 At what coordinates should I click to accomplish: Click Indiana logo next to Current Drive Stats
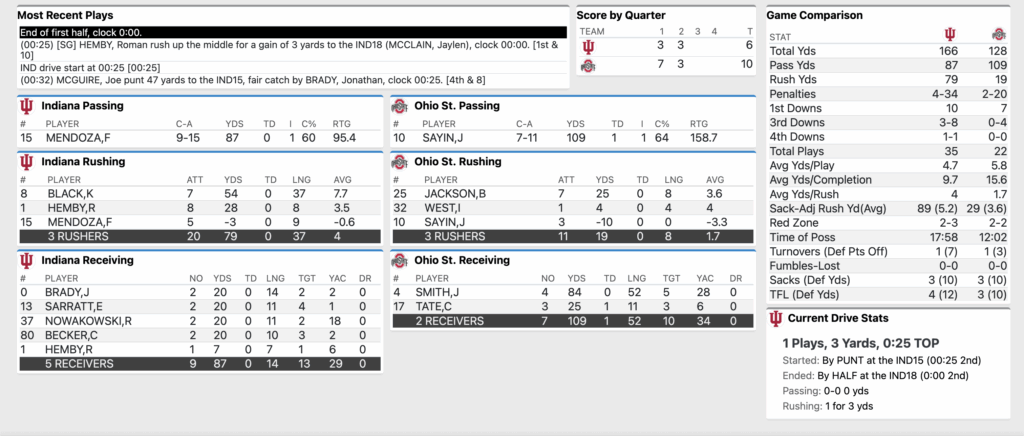click(775, 318)
